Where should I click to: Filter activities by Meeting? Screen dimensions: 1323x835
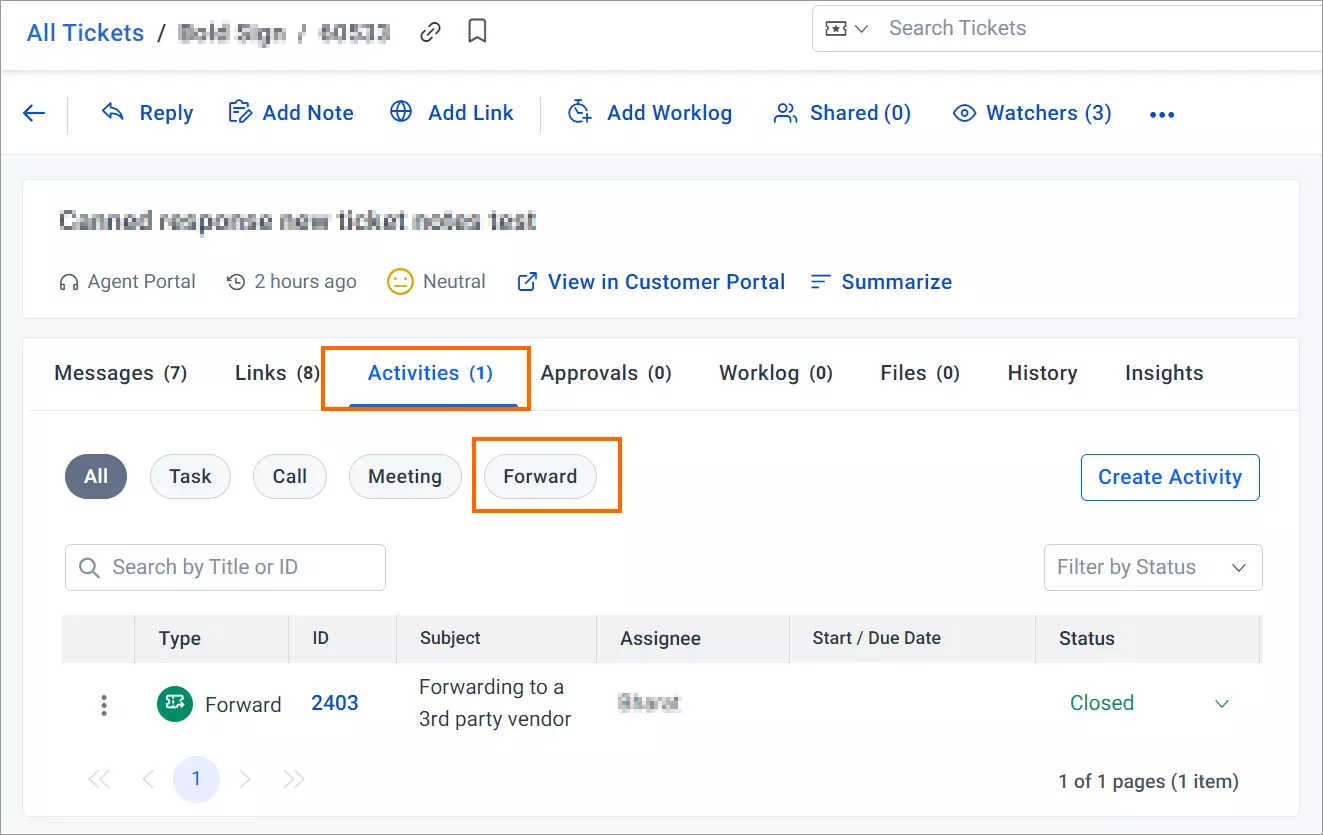click(x=405, y=477)
